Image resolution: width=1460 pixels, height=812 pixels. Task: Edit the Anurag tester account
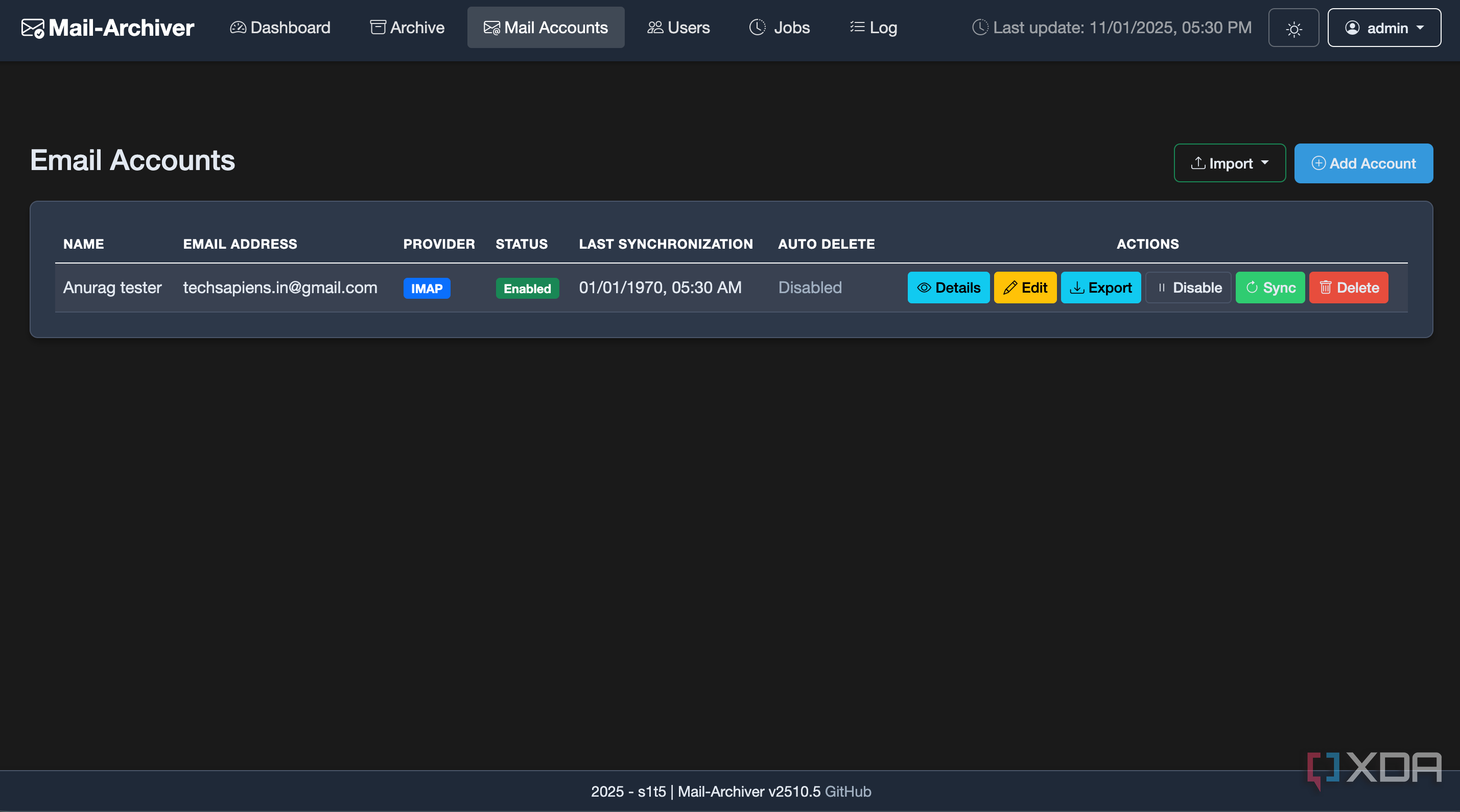pos(1025,288)
